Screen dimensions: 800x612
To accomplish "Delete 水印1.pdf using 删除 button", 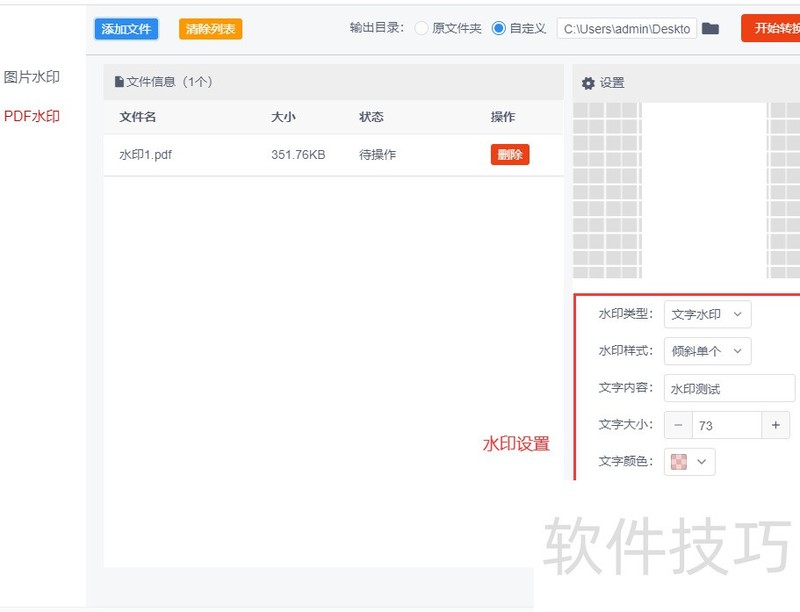I will [x=509, y=155].
